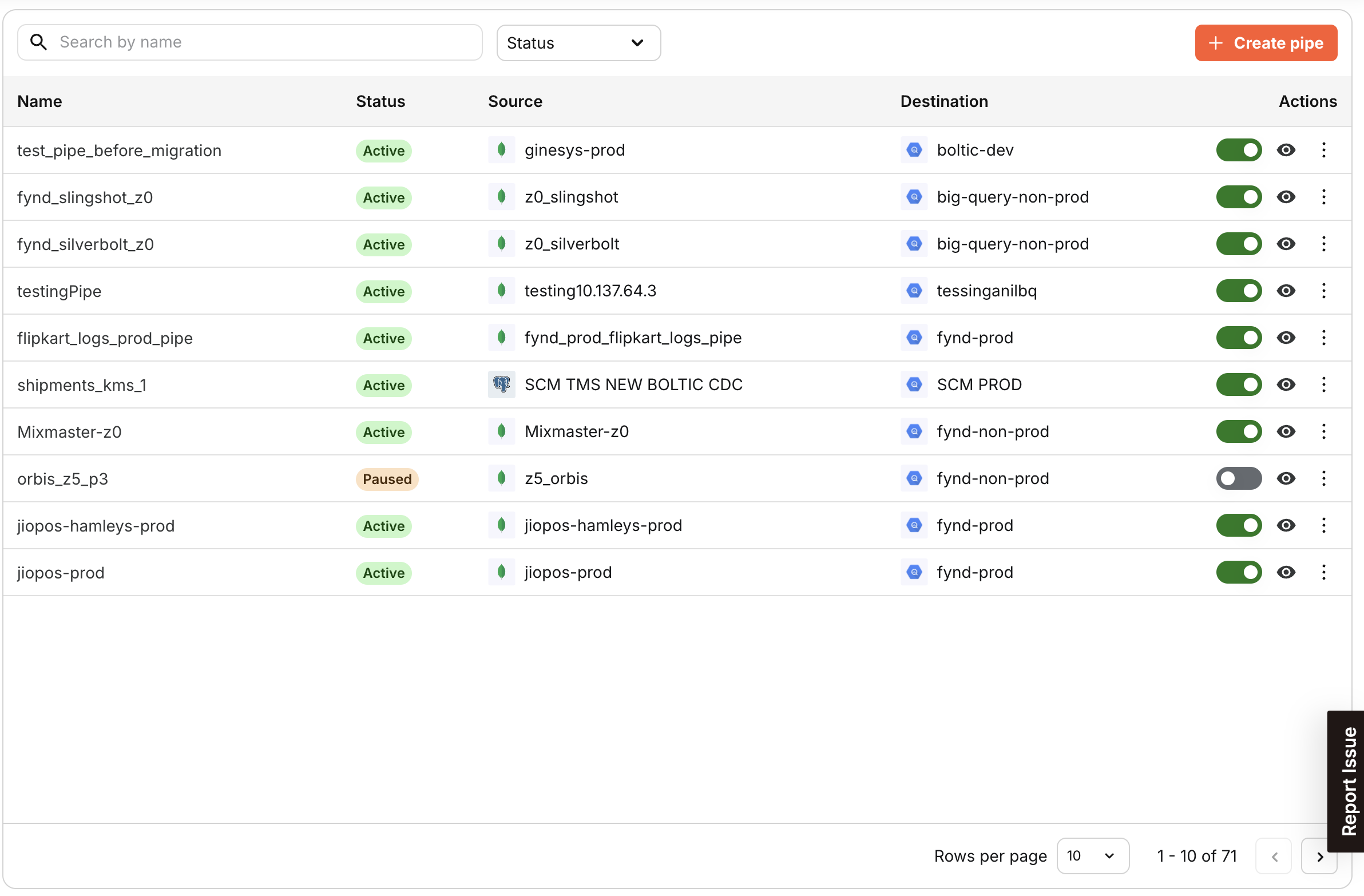View details of flipkart_logs_prod_pipe eye icon
Screen dimensions: 1364x896
pos(1286,338)
